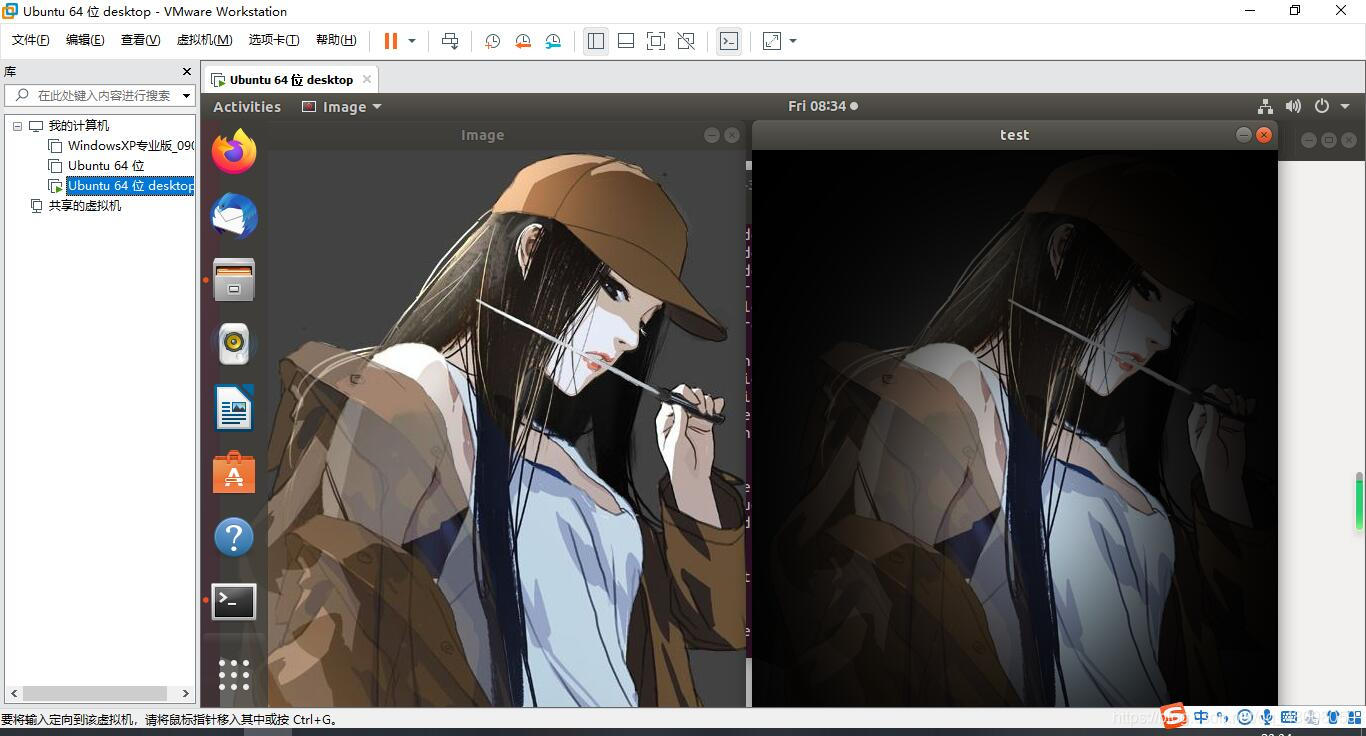
Task: Open the Image application menu
Action: (342, 107)
